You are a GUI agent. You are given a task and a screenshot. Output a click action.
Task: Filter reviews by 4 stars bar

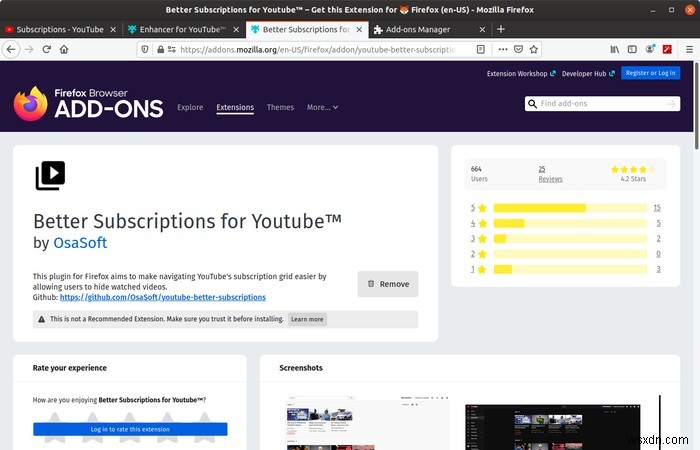tap(570, 223)
